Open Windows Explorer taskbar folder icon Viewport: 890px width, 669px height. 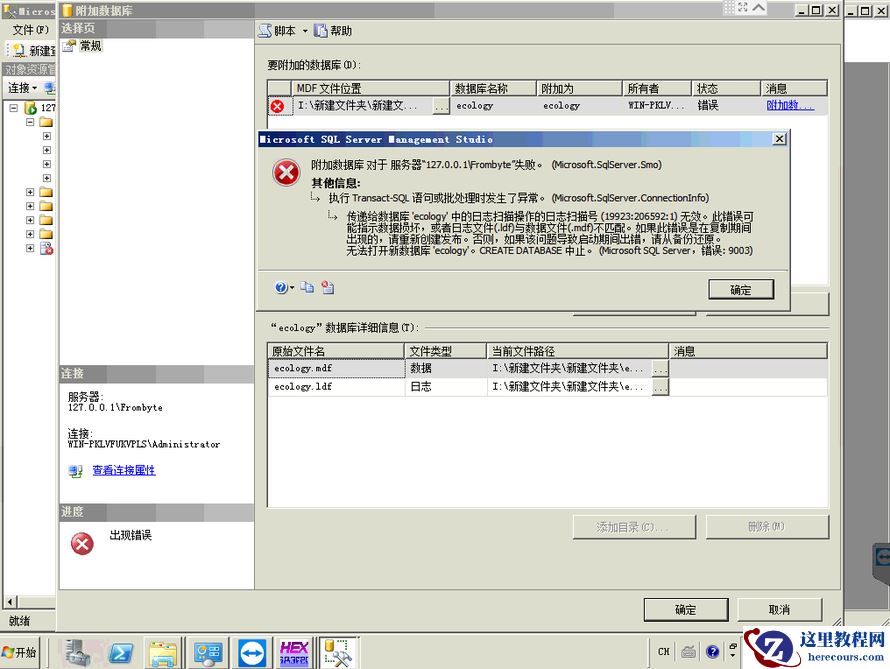point(163,654)
